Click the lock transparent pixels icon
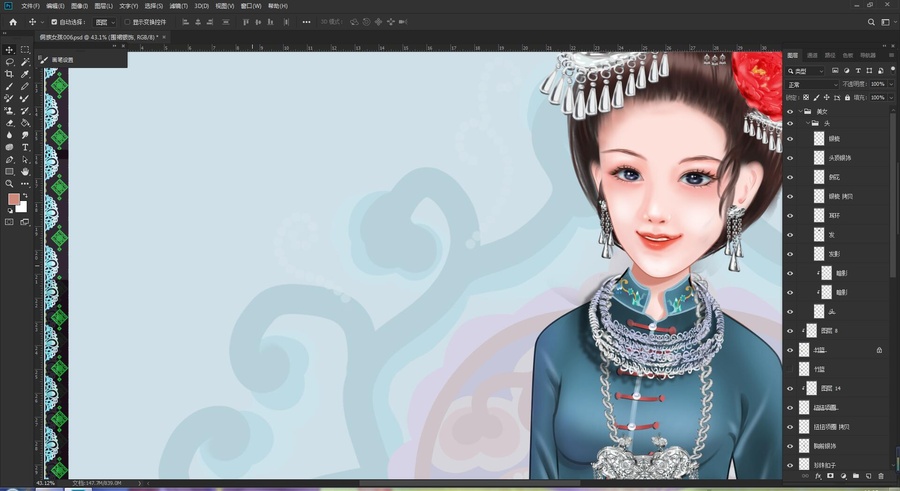Screen dimensions: 900x491 point(806,98)
